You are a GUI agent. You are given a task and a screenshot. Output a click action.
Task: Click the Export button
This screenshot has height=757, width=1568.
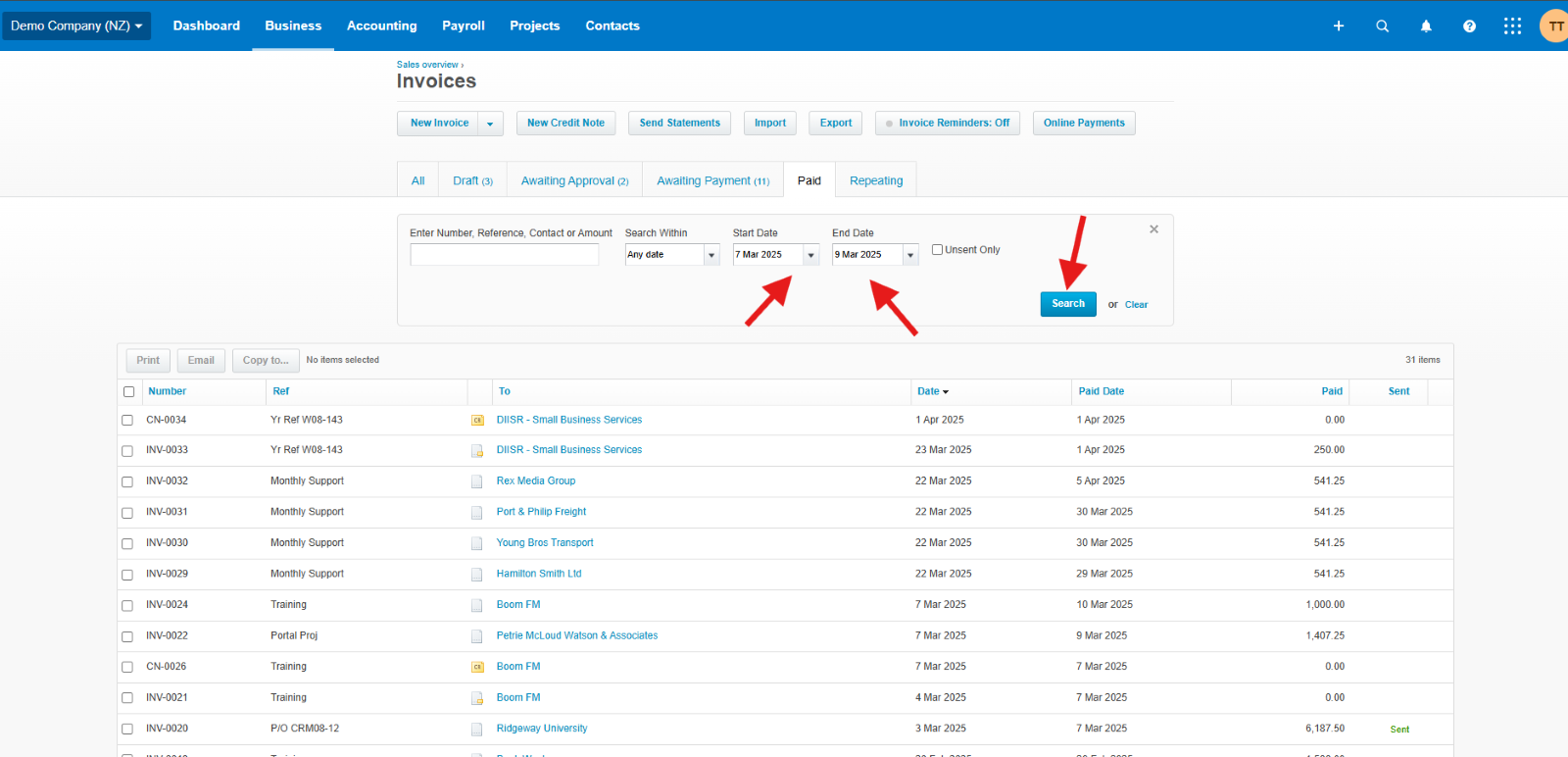(836, 124)
